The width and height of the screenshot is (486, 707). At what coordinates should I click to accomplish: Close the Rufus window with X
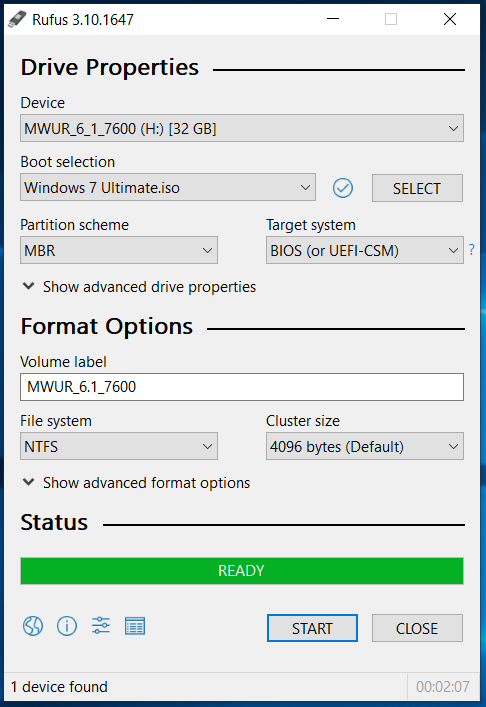pos(450,19)
